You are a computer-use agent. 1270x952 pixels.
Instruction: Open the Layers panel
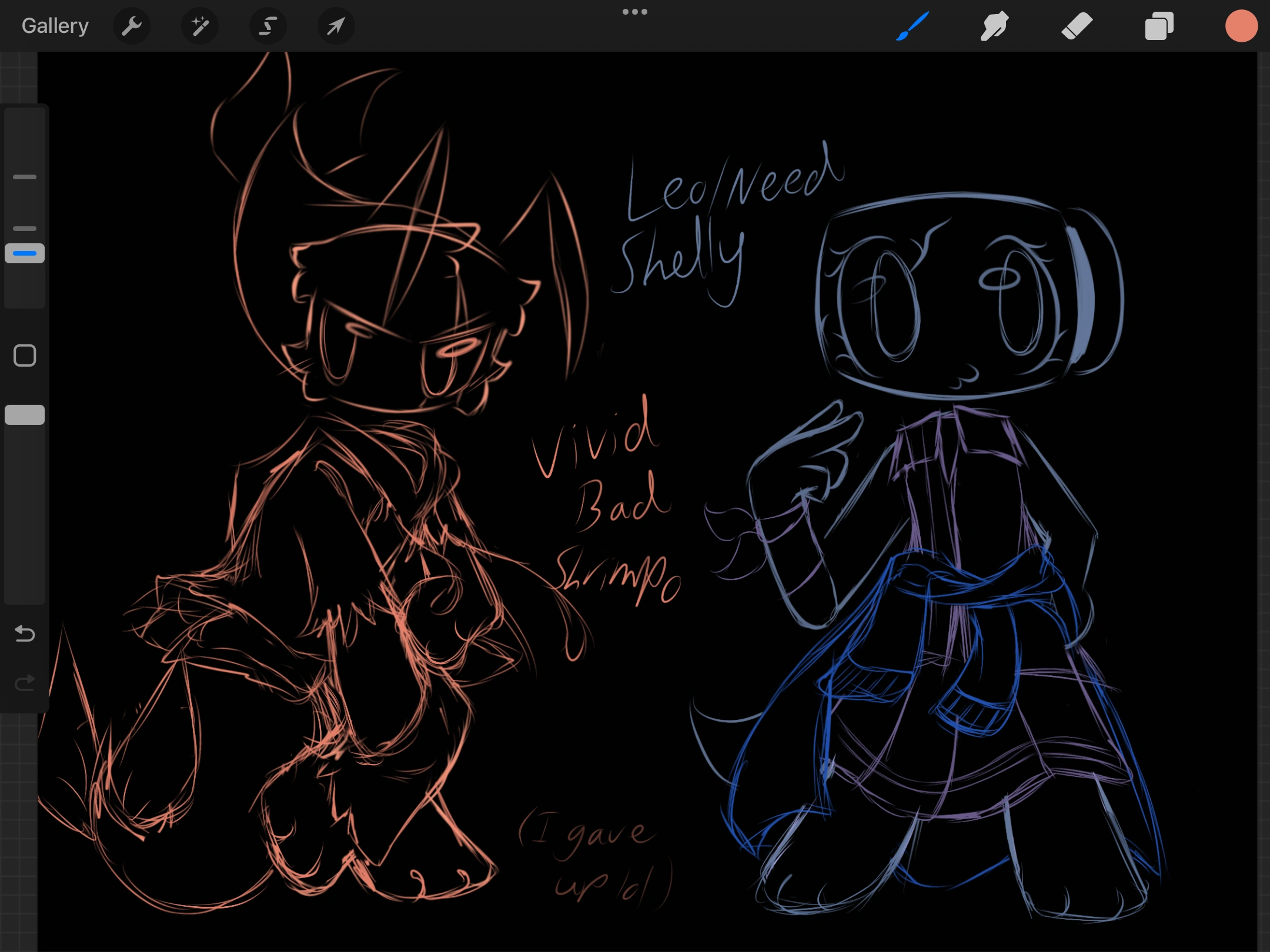coord(1159,26)
